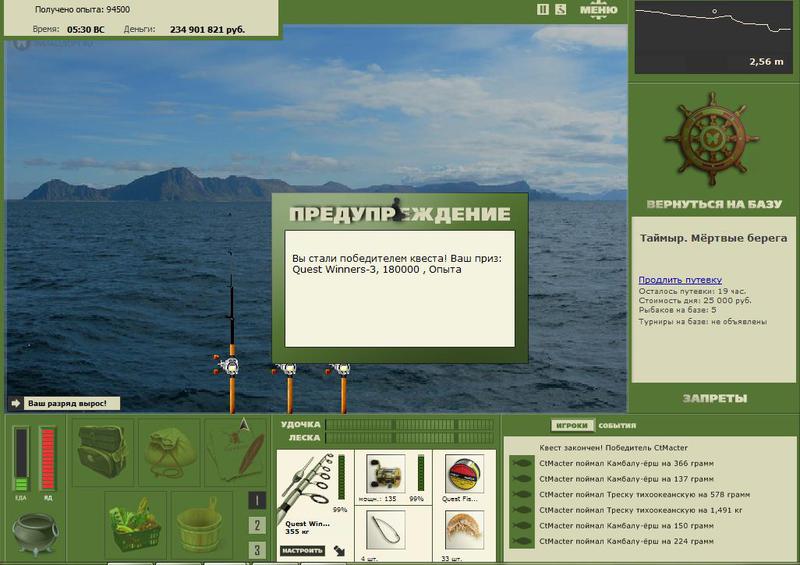Toggle the sound icon next to pause
This screenshot has width=800, height=565.
click(560, 9)
